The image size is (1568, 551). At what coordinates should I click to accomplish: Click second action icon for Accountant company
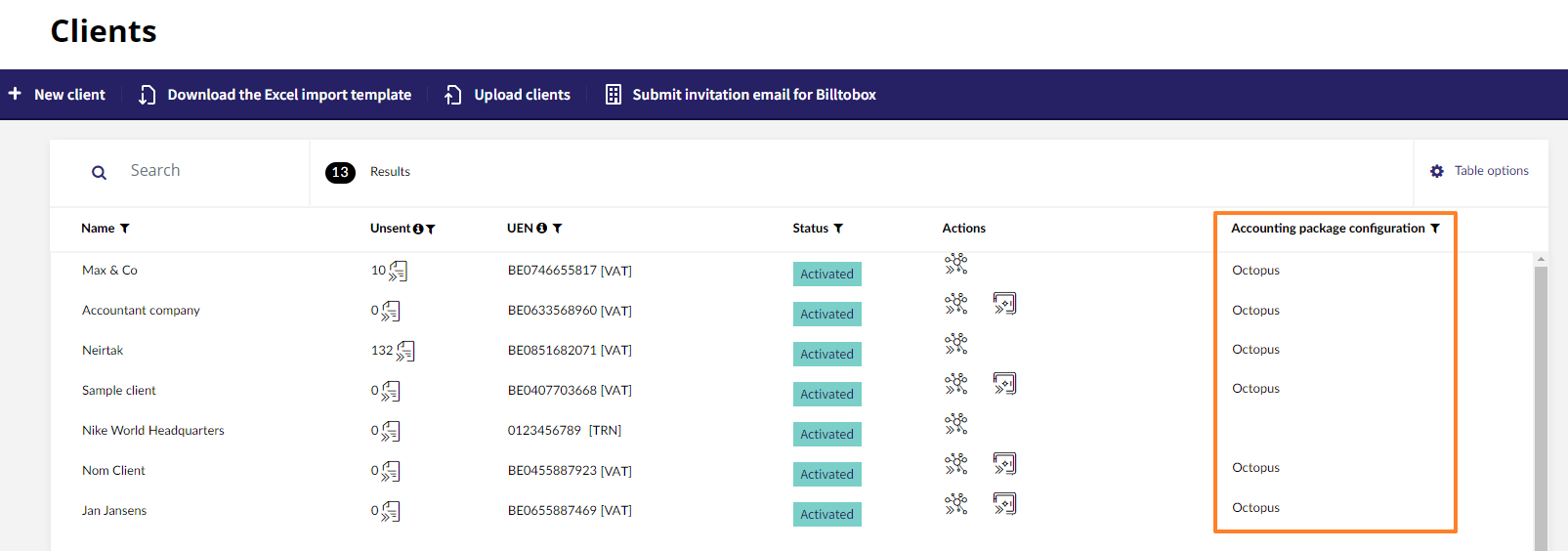[x=1005, y=304]
